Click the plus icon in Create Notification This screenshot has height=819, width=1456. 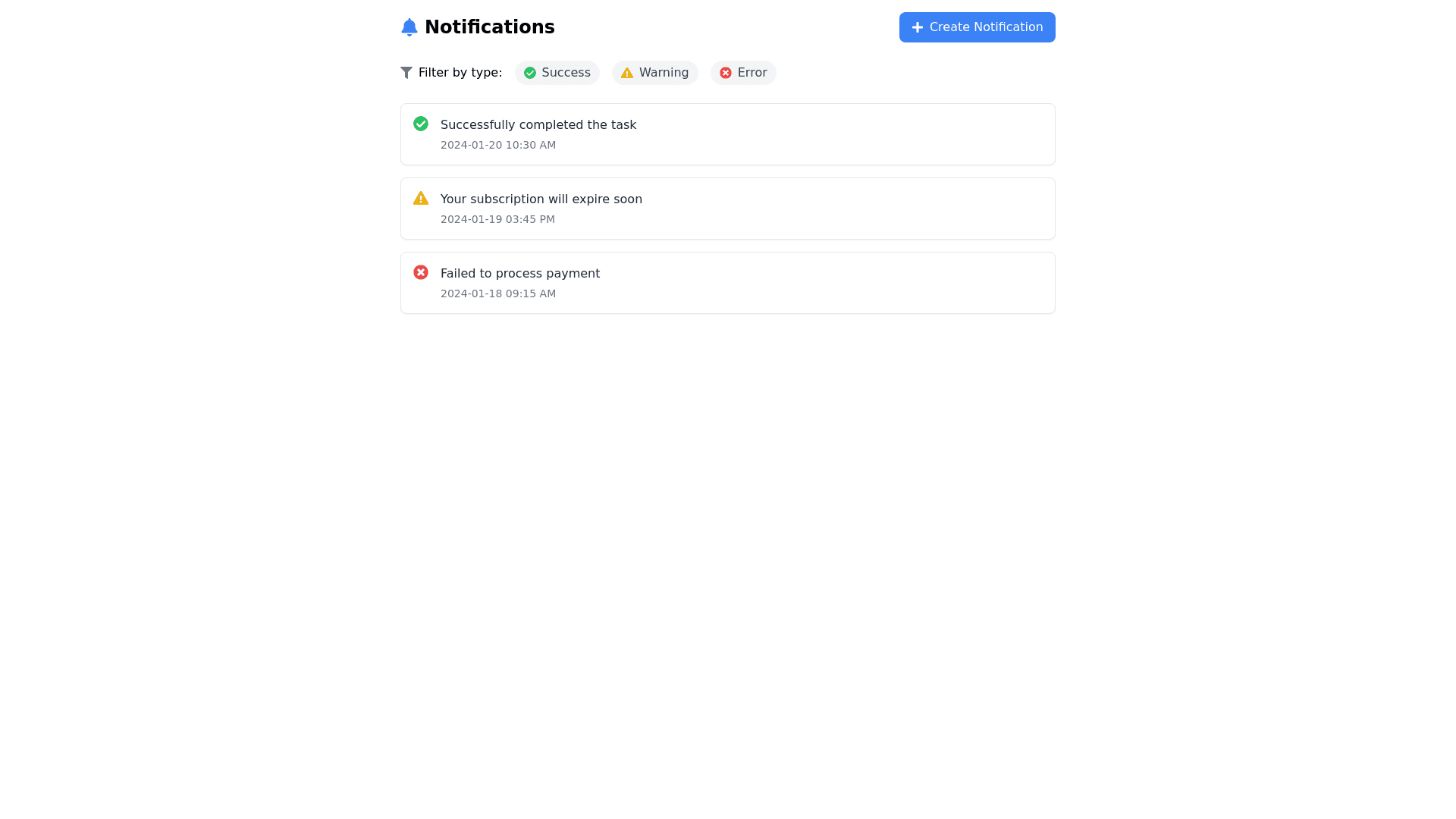(918, 27)
